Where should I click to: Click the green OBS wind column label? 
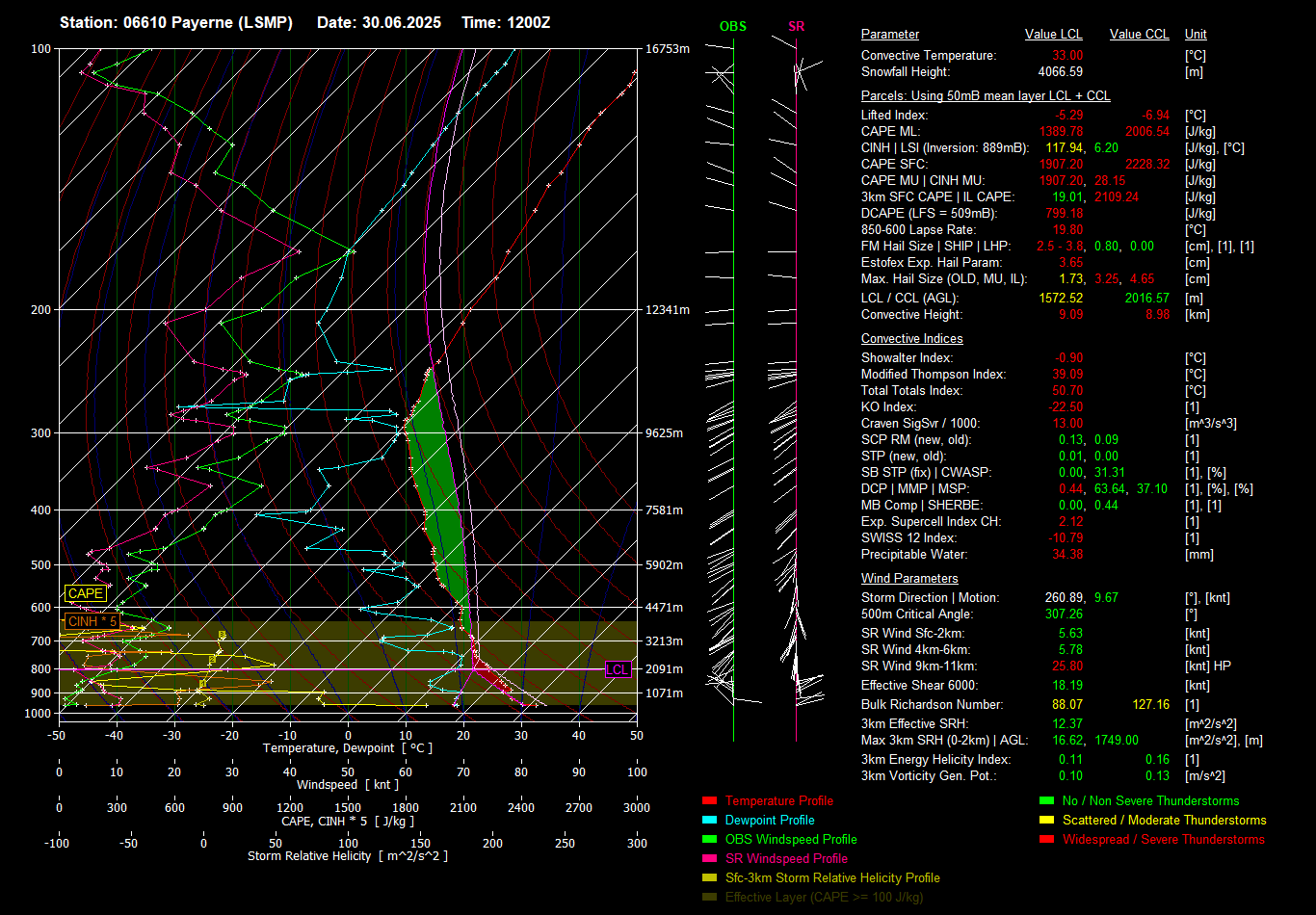[x=732, y=26]
